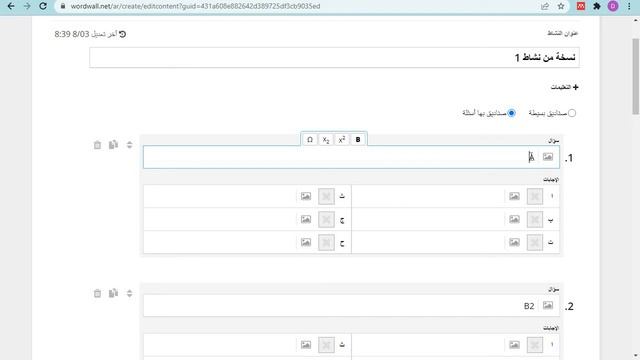Delete question 2 with trash icon

[97, 293]
